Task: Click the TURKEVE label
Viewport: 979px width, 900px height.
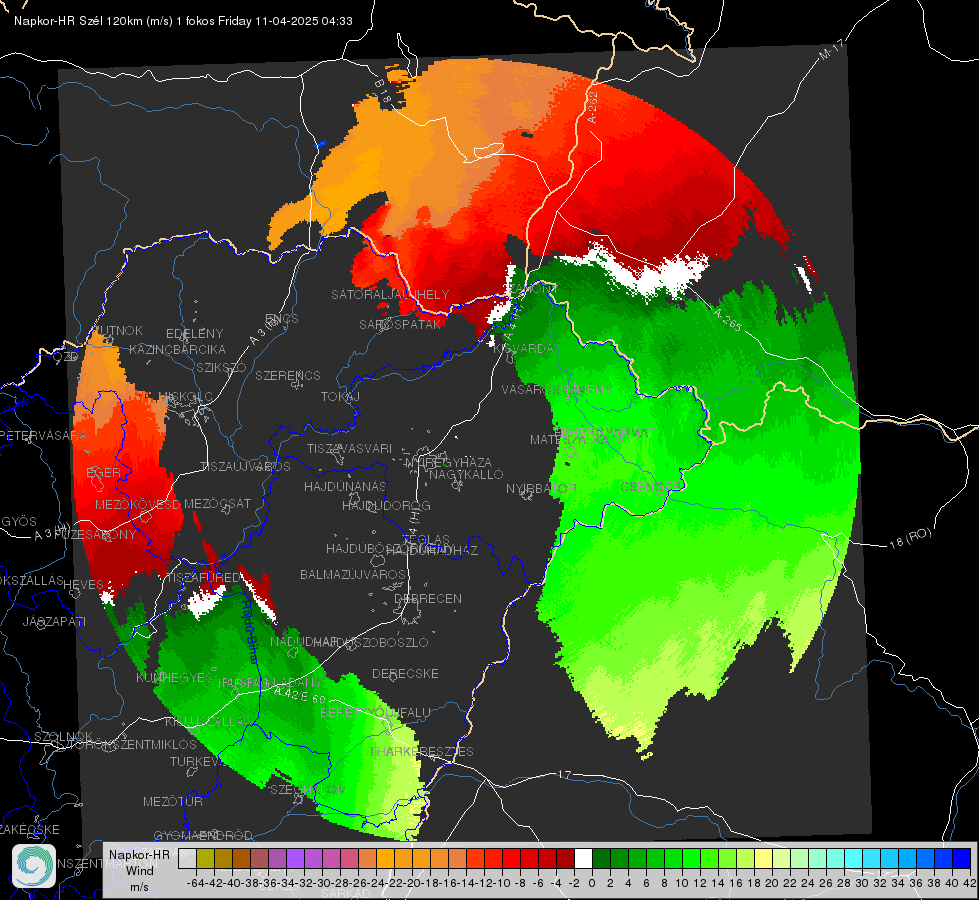Action: [x=196, y=761]
